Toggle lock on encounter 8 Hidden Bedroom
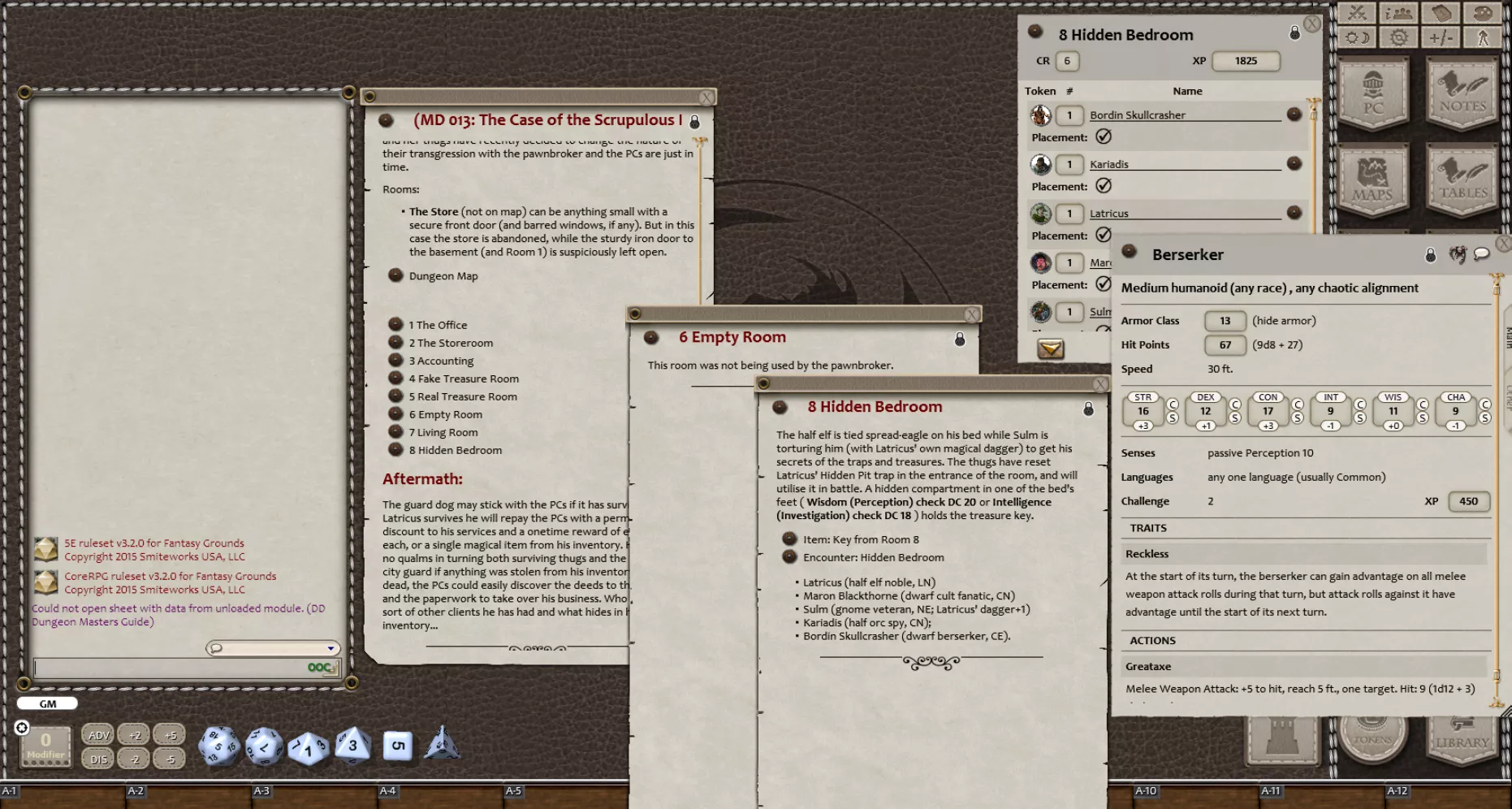Viewport: 1512px width, 809px height. (1295, 33)
